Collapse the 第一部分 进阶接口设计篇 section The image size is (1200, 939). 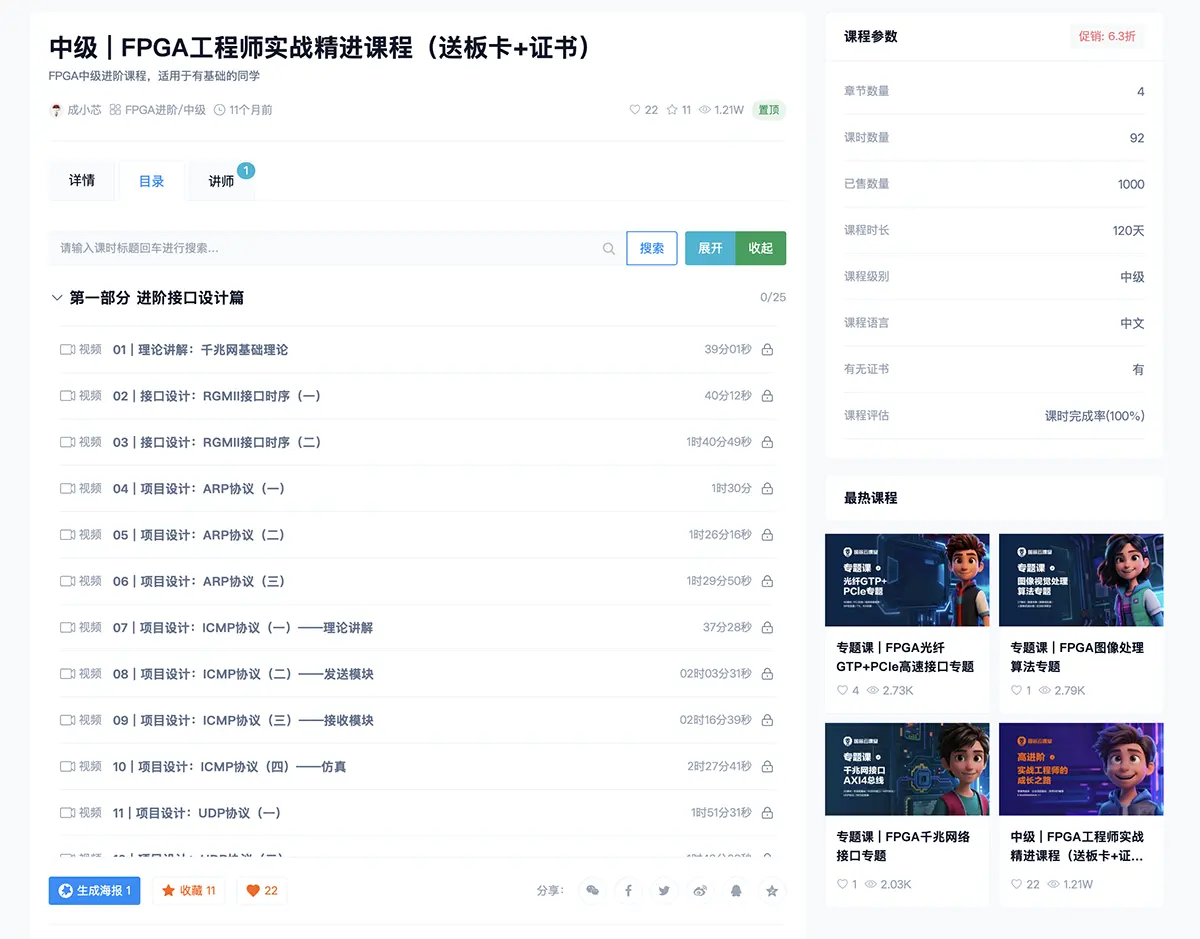pos(57,298)
